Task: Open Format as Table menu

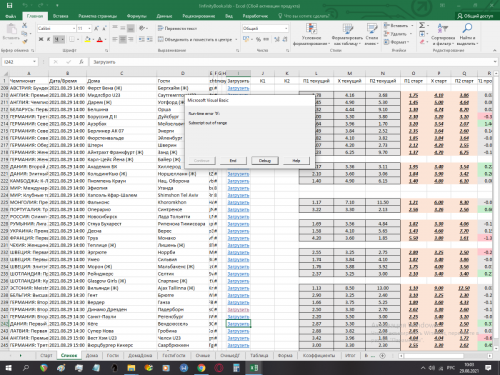Action: coord(347,35)
